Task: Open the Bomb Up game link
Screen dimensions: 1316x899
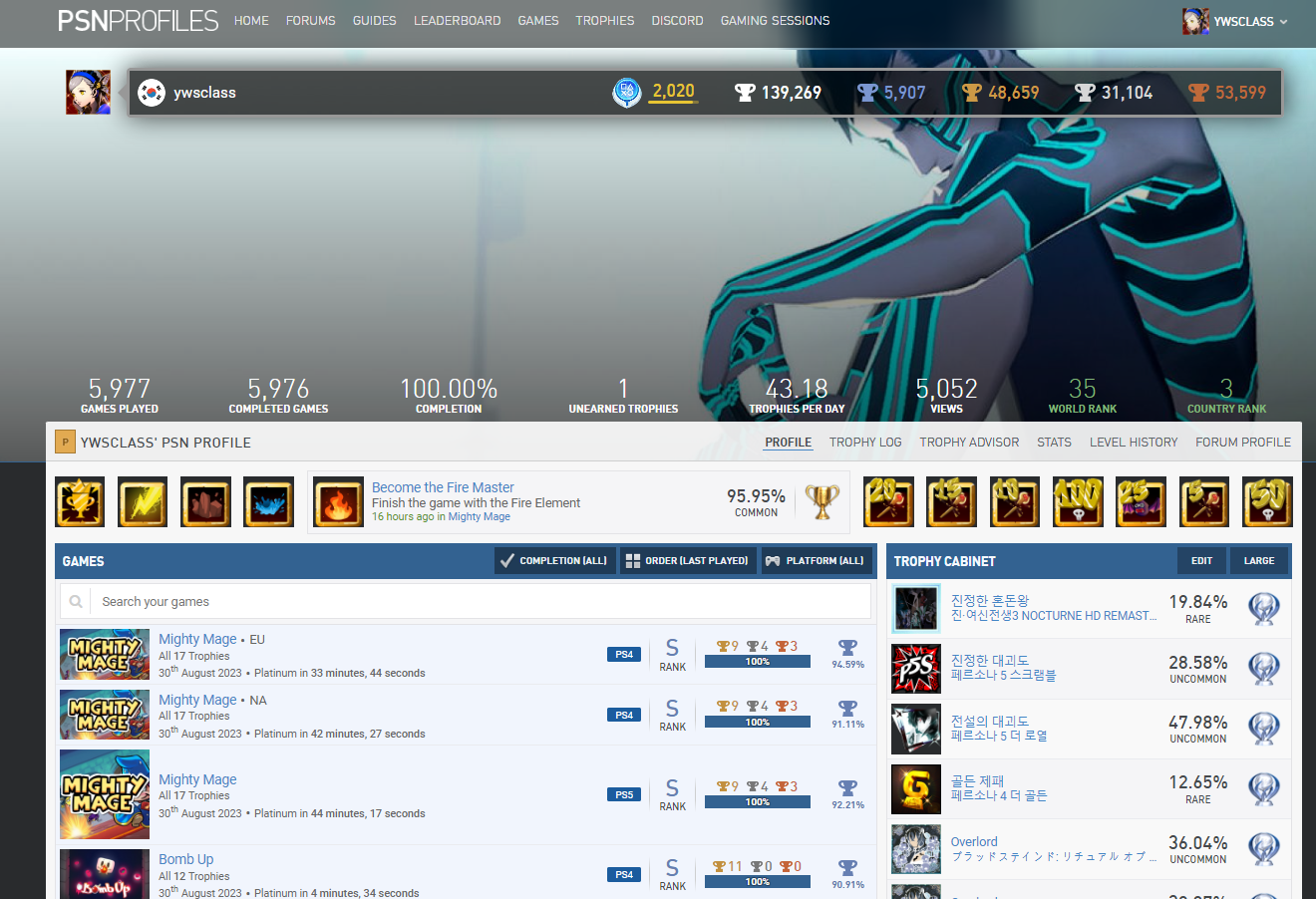Action: click(x=185, y=860)
